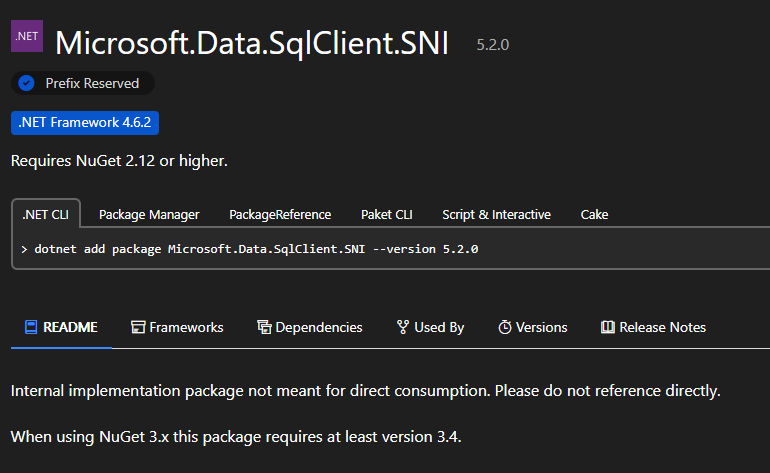Click the .NET Framework 4.6.2 badge
Viewport: 770px width, 473px height.
pyautogui.click(x=85, y=123)
